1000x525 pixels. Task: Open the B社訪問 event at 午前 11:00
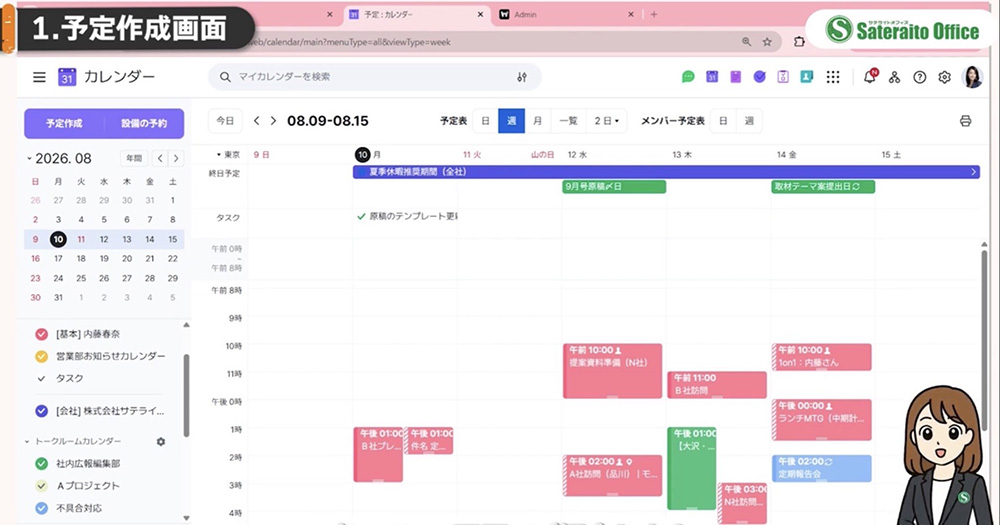coord(717,385)
